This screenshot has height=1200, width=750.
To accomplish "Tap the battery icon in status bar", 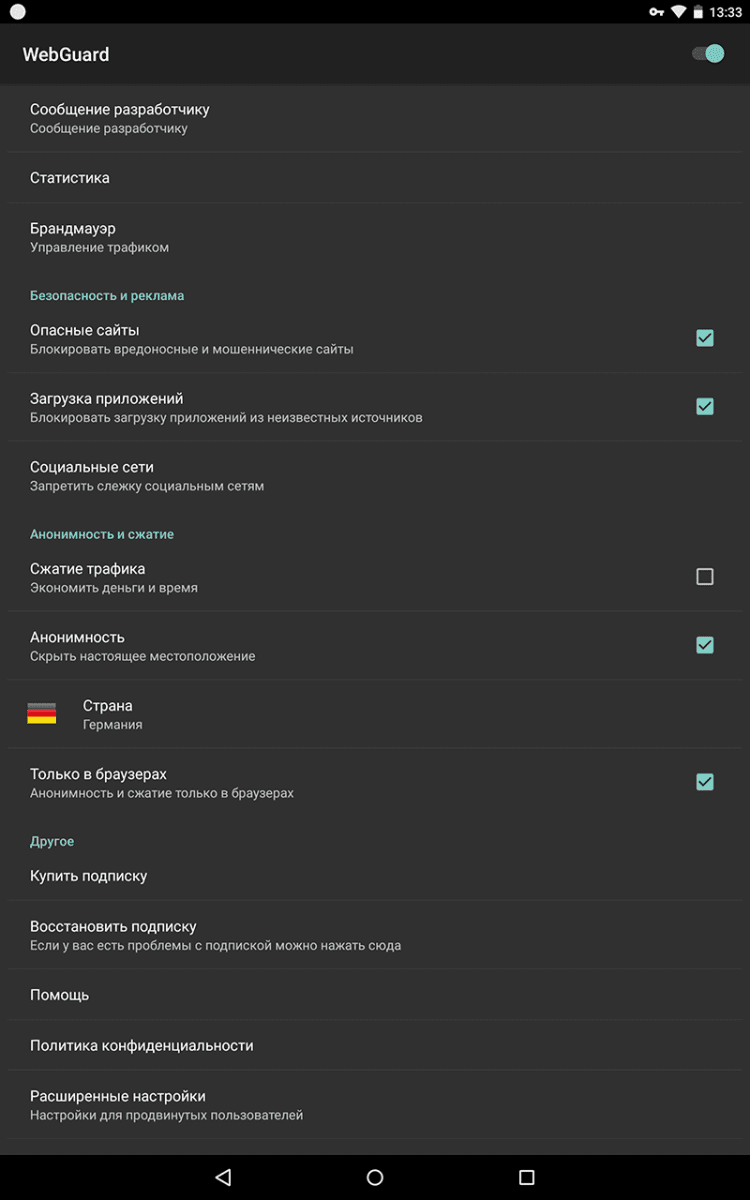I will coord(698,12).
